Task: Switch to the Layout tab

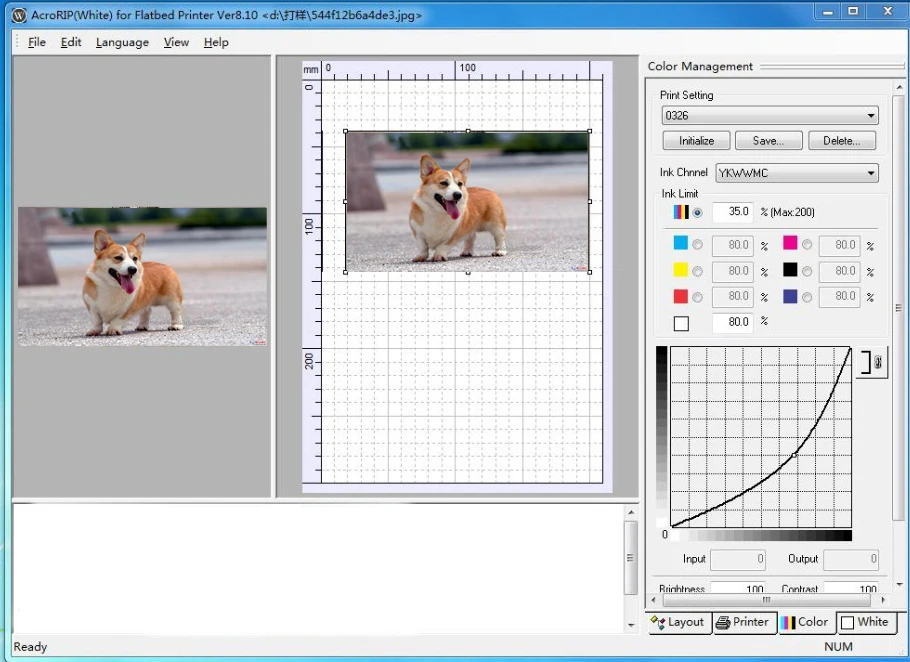Action: (678, 622)
